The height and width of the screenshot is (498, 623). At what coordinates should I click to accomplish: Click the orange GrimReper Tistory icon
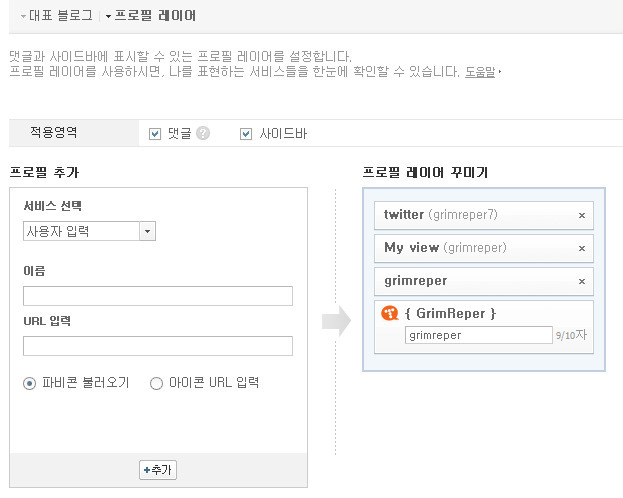389,313
